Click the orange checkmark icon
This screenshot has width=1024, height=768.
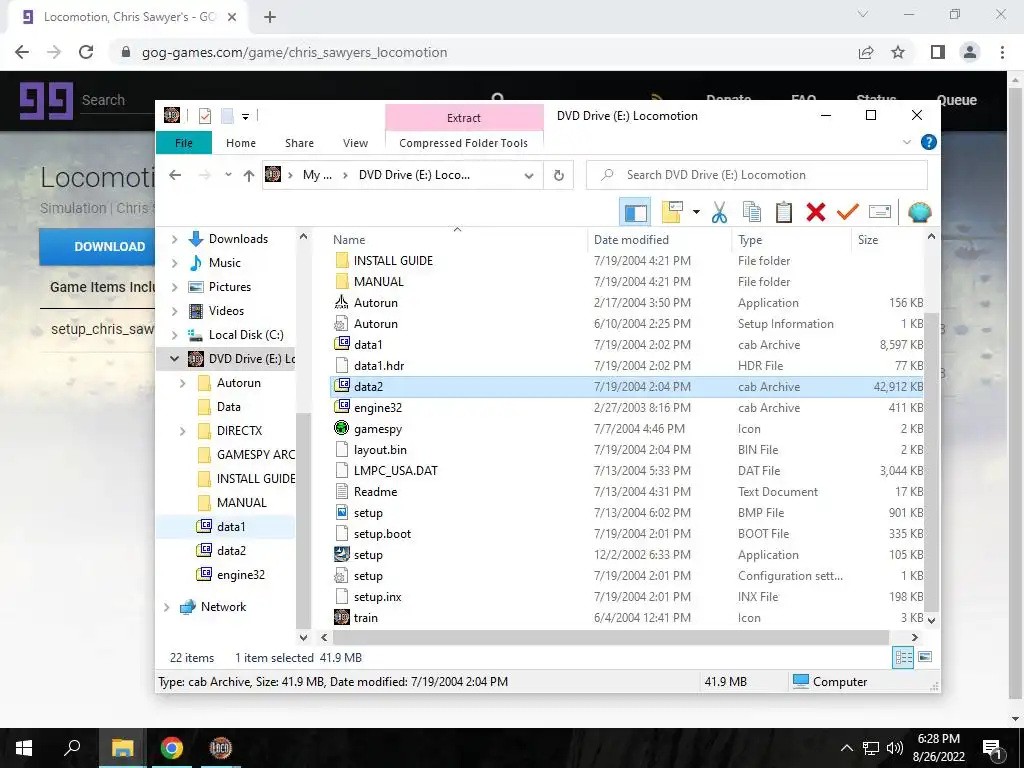pos(848,212)
